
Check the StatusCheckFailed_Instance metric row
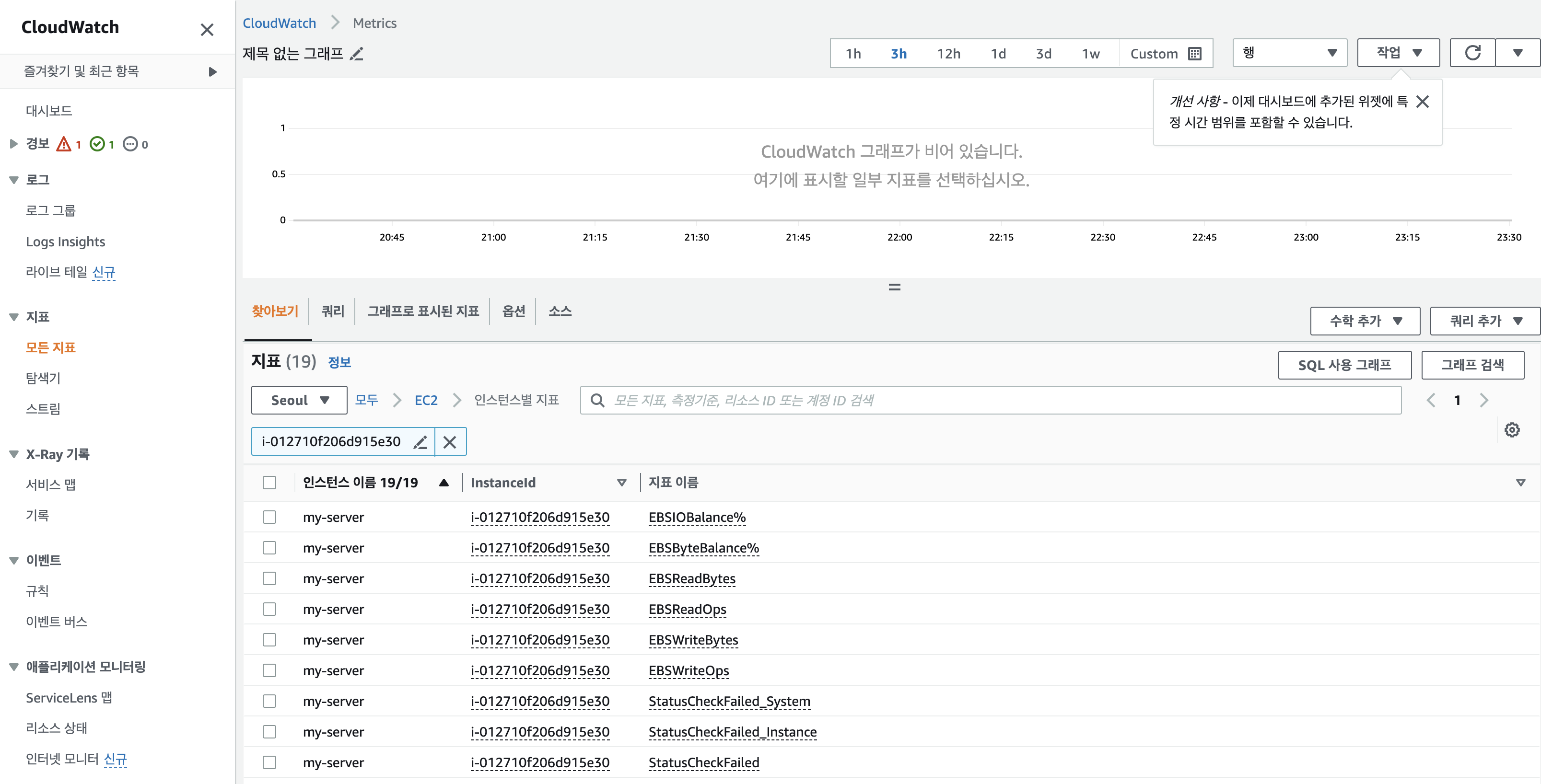(270, 732)
